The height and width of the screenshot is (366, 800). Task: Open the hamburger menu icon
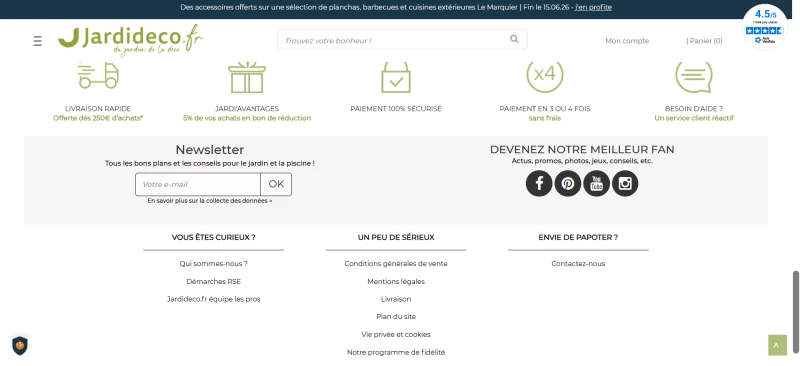coord(38,41)
